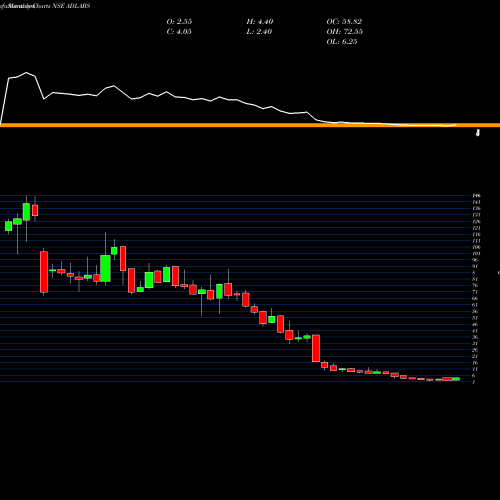Viewport: 500px width, 500px height.
Task: Click the 11 price axis label
Action: click(475, 369)
